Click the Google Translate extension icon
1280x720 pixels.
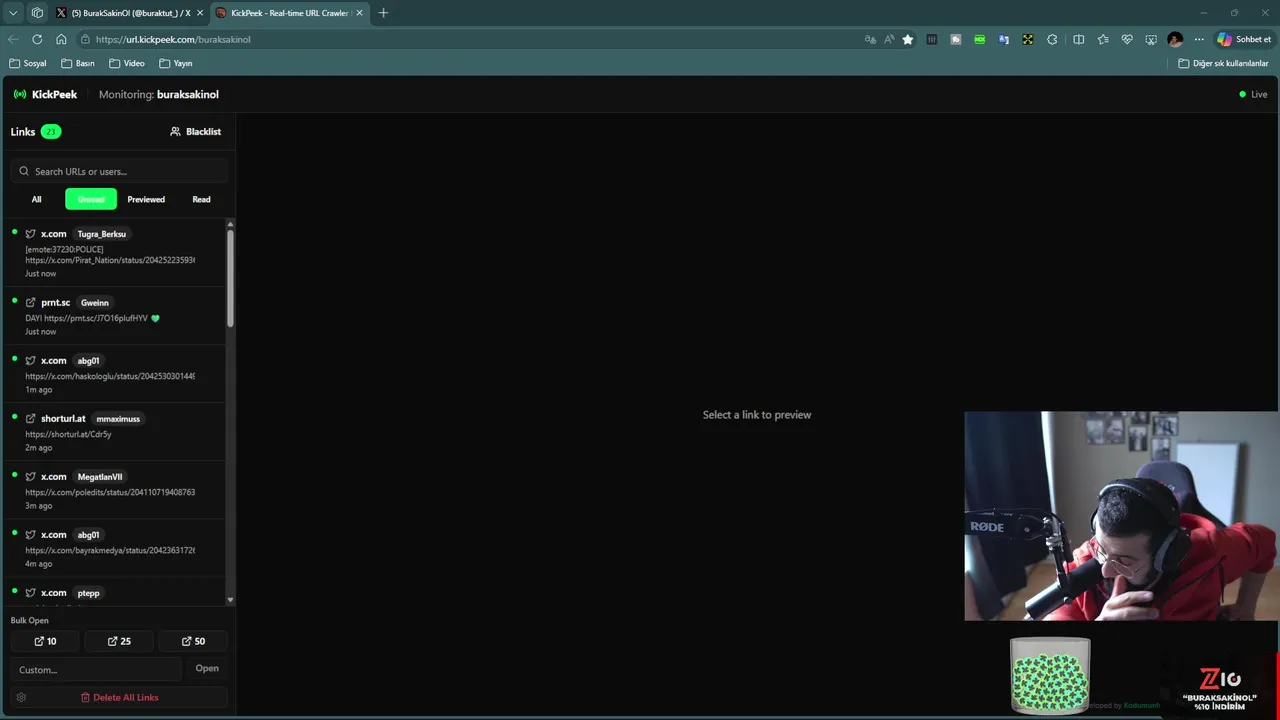(1004, 39)
